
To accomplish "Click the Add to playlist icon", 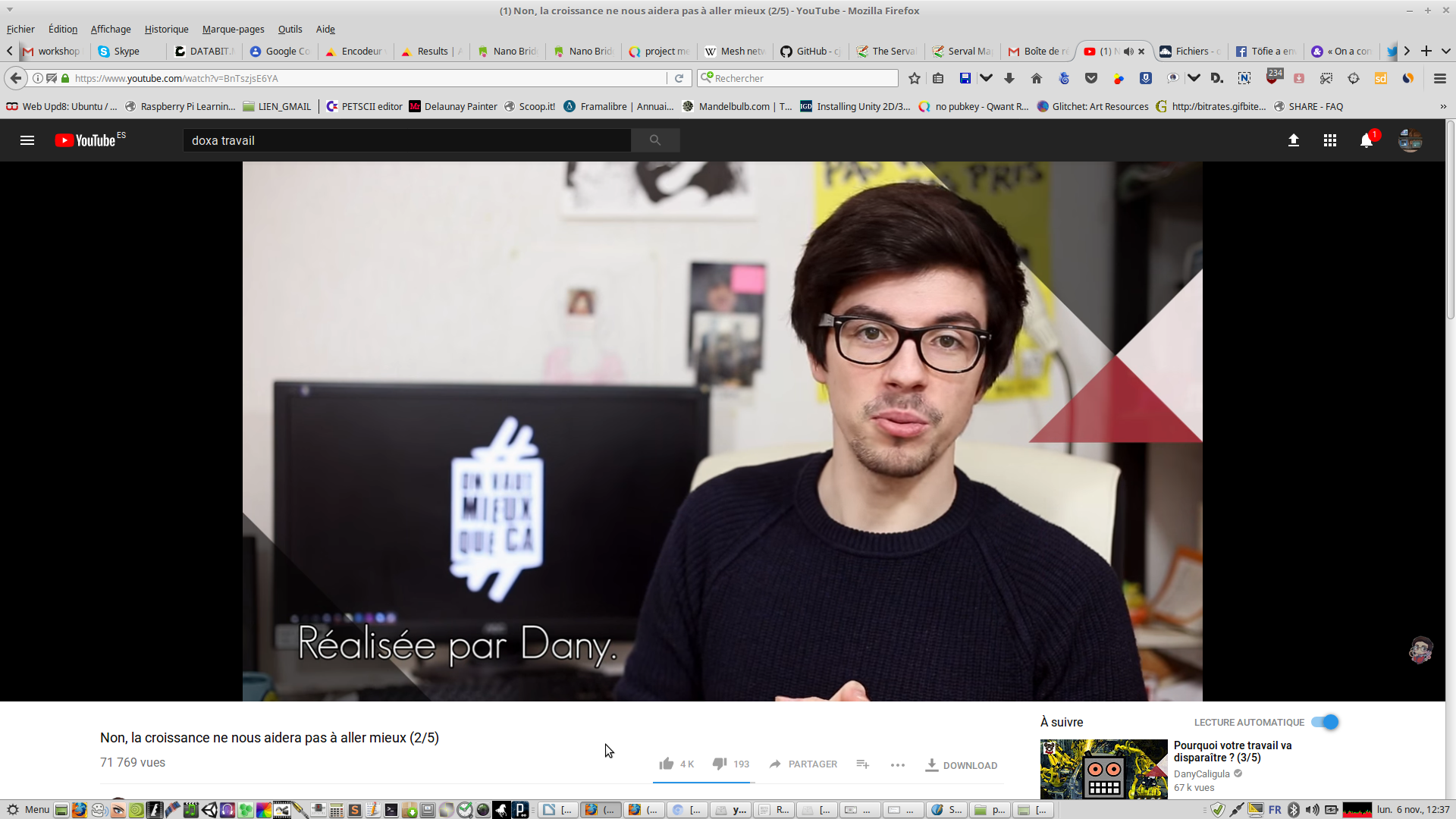I will [862, 764].
